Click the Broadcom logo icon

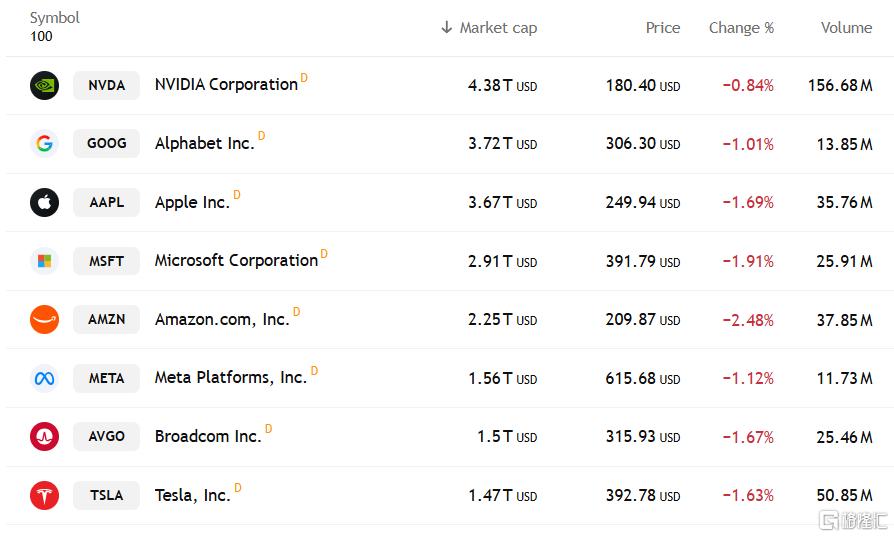[x=44, y=436]
